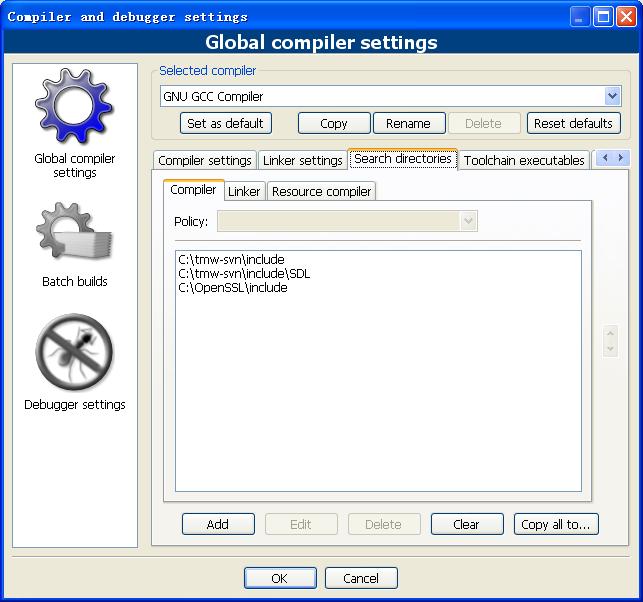Select the Batch builds icon

click(75, 236)
